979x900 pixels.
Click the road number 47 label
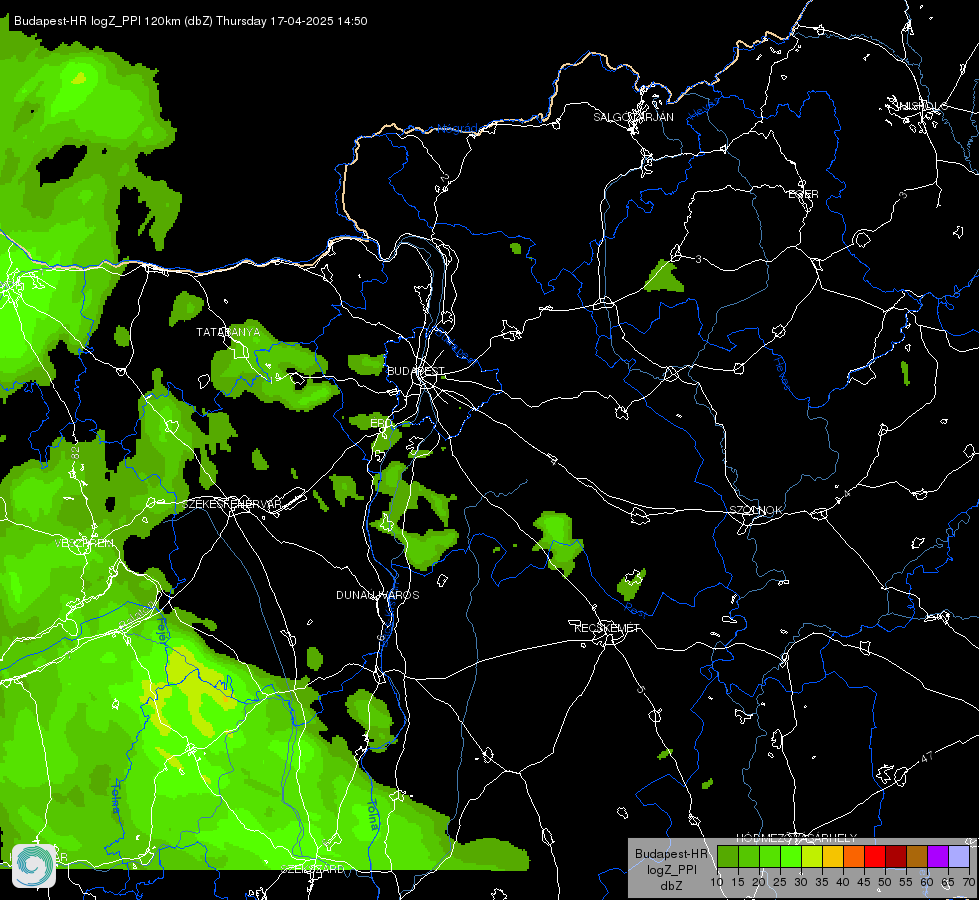point(927,757)
